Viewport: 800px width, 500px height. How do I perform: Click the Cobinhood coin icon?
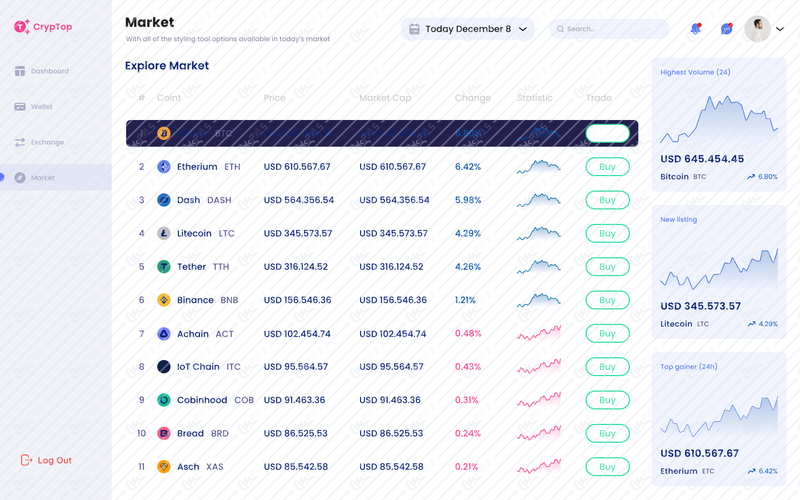pos(164,400)
